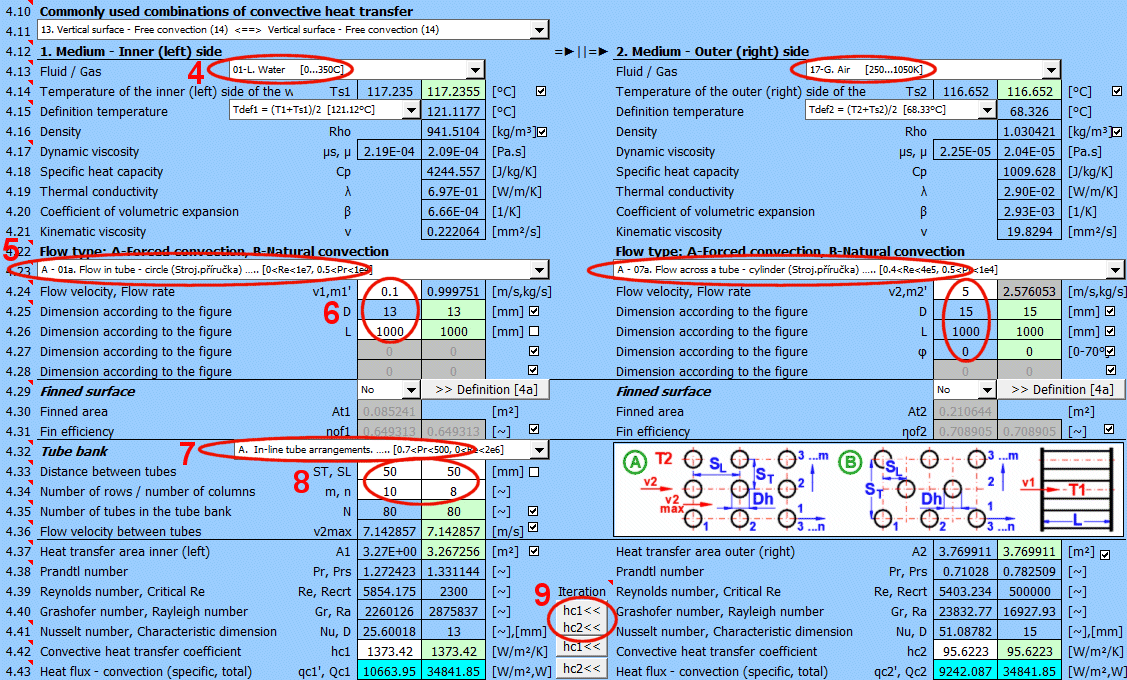This screenshot has width=1127, height=680.
Task: Open the convective heat transfer combinations dropdown
Action: (x=539, y=30)
